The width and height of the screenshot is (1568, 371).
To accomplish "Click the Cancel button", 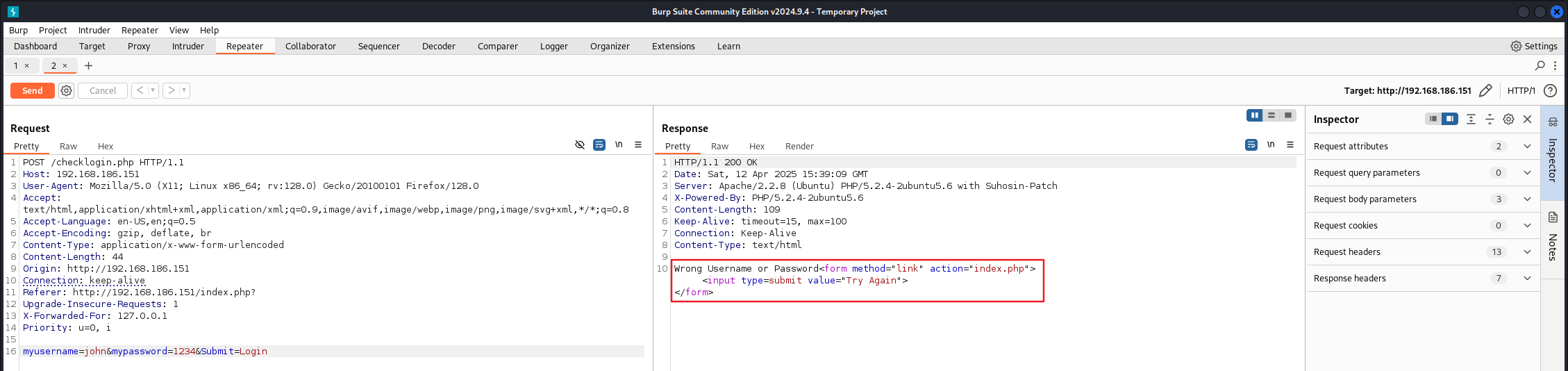I will (103, 90).
